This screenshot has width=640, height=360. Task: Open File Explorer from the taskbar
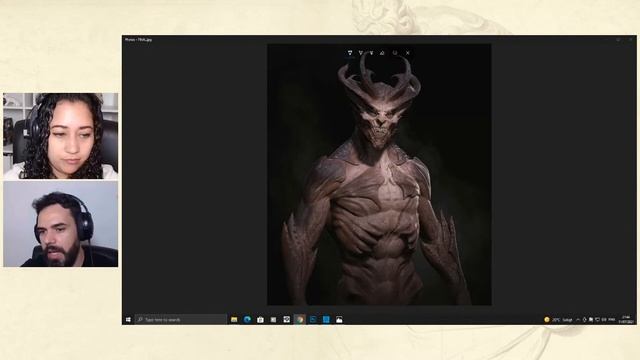[234, 320]
